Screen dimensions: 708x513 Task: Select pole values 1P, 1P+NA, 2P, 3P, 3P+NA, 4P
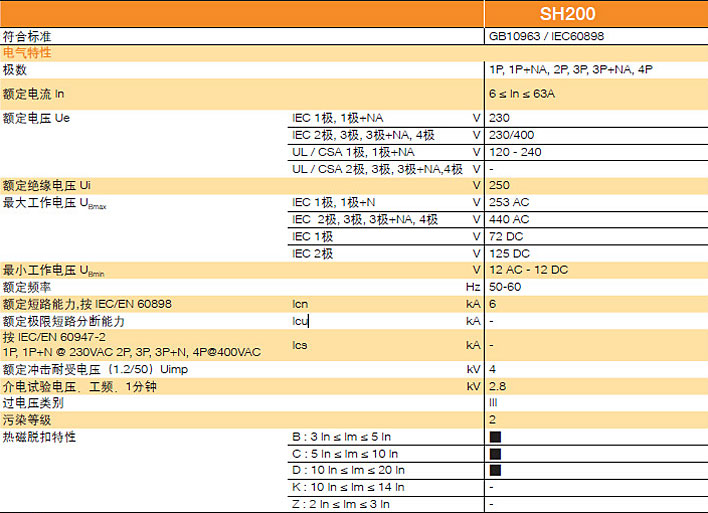coord(571,70)
